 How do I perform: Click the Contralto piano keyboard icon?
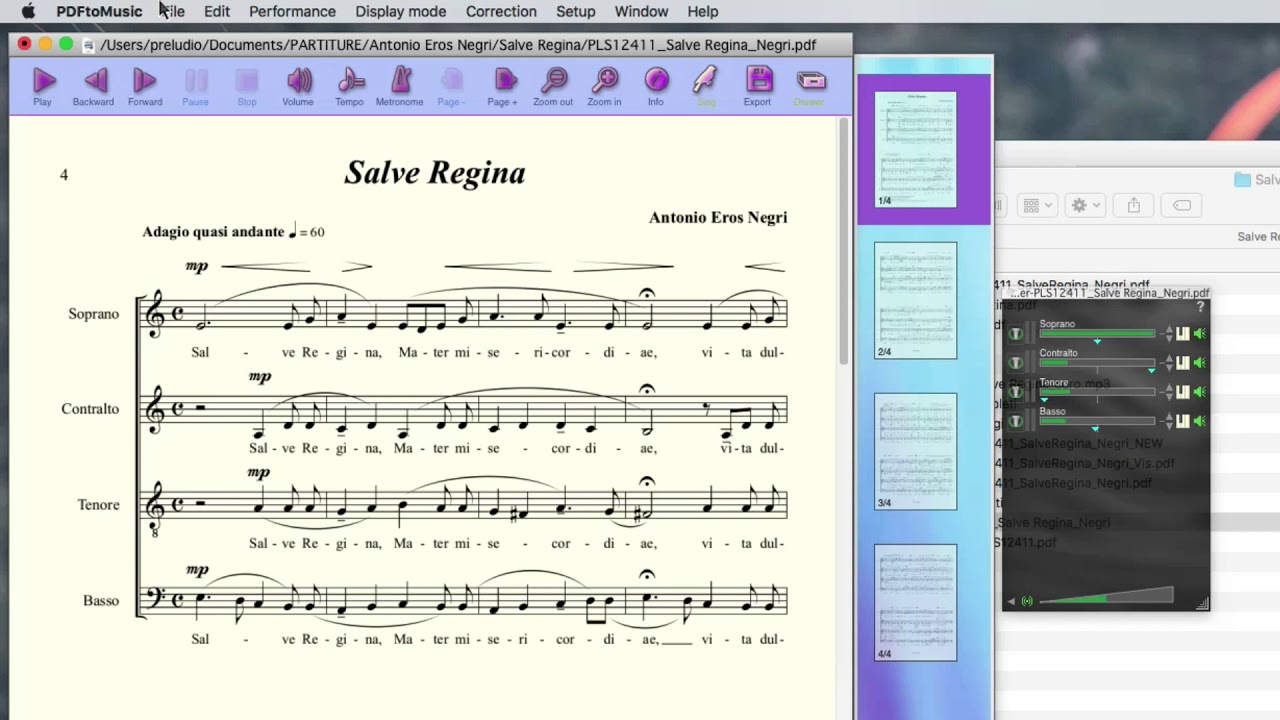(1182, 363)
